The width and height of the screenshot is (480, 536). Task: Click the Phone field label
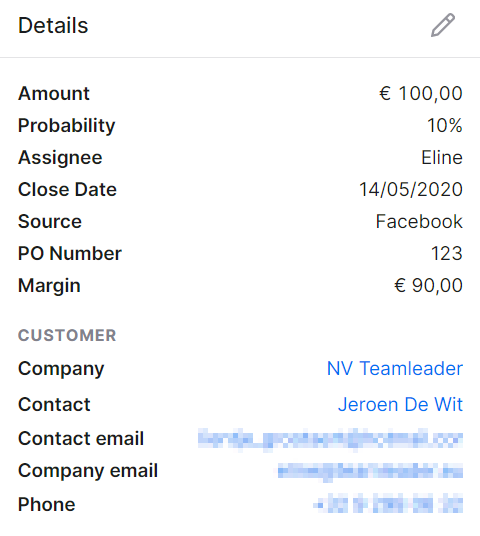(46, 505)
